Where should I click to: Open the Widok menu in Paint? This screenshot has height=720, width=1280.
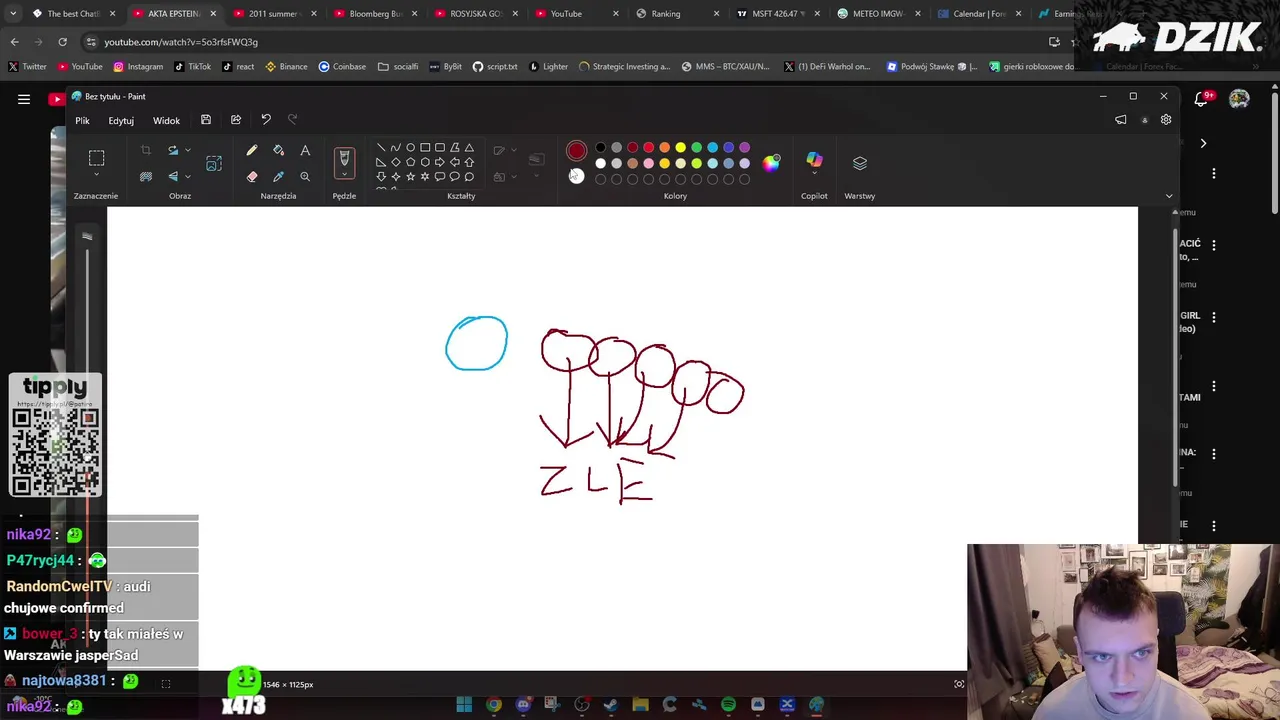(x=166, y=120)
